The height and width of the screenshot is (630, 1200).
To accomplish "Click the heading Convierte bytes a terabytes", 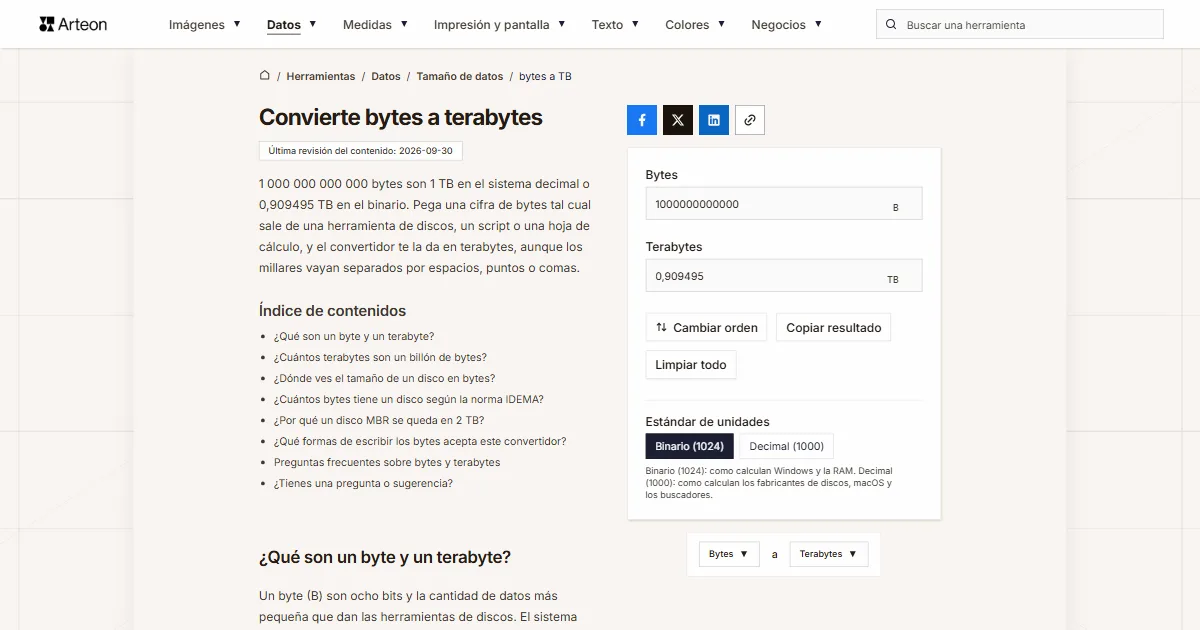I will 401,117.
